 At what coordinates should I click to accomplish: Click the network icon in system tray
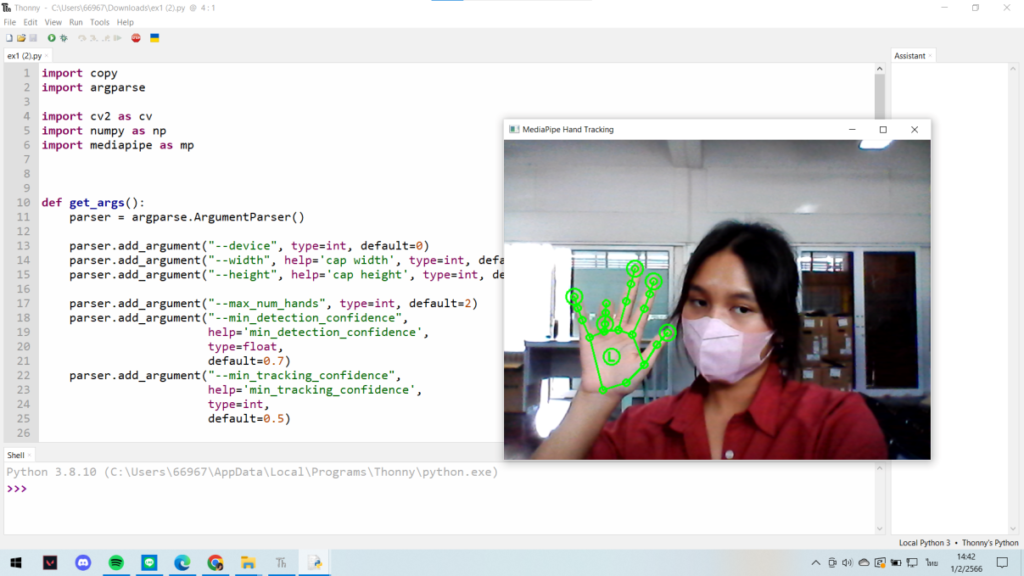pyautogui.click(x=912, y=562)
